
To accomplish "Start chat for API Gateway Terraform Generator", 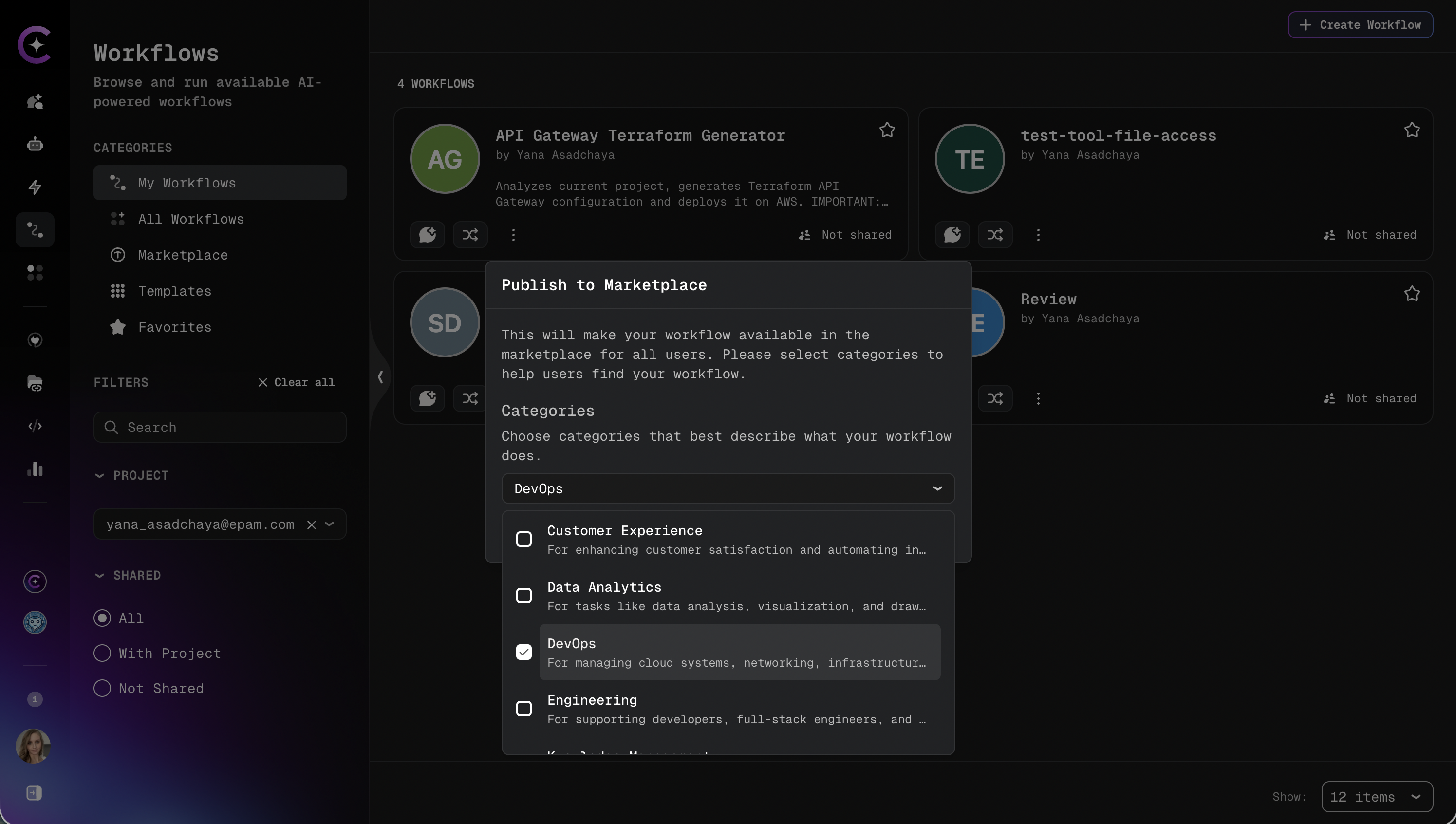I will [x=427, y=234].
